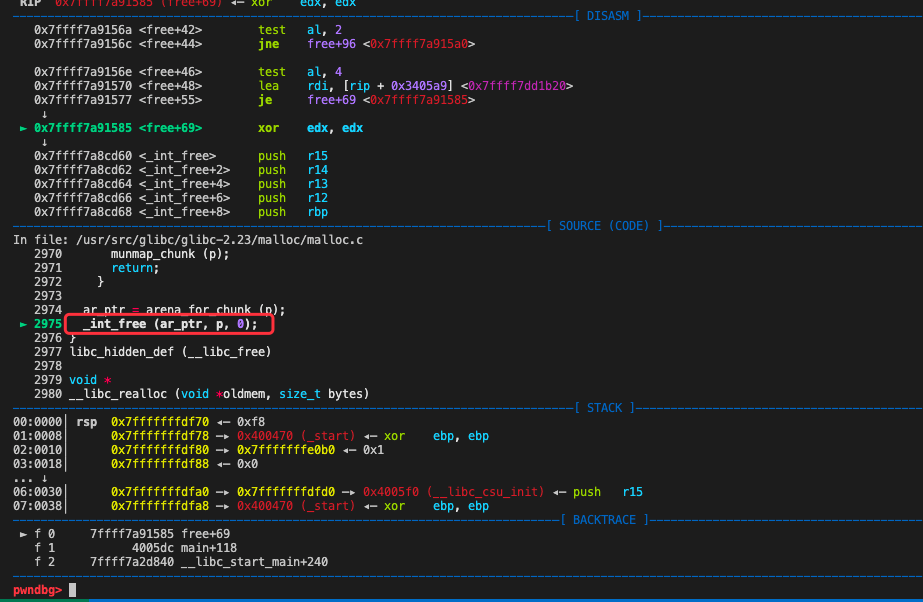The height and width of the screenshot is (602, 923).
Task: Select backtrace frame f 1 main+118
Action: click(x=135, y=548)
